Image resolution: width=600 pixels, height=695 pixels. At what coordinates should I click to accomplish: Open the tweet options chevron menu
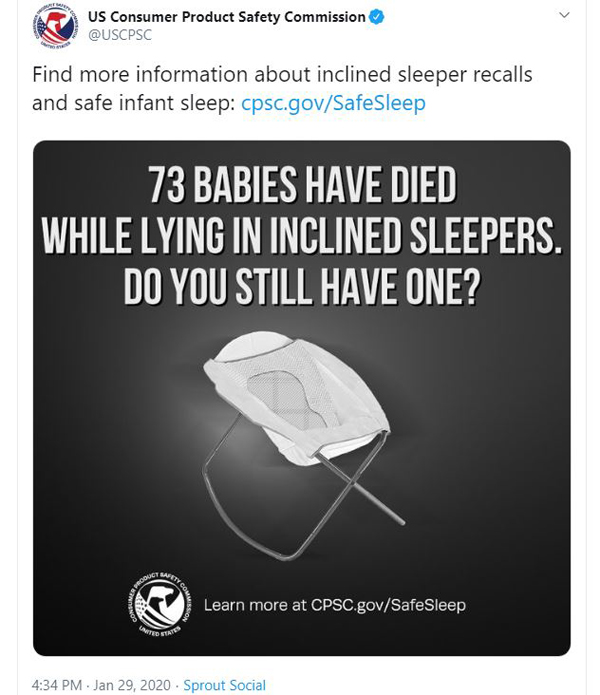coord(564,15)
